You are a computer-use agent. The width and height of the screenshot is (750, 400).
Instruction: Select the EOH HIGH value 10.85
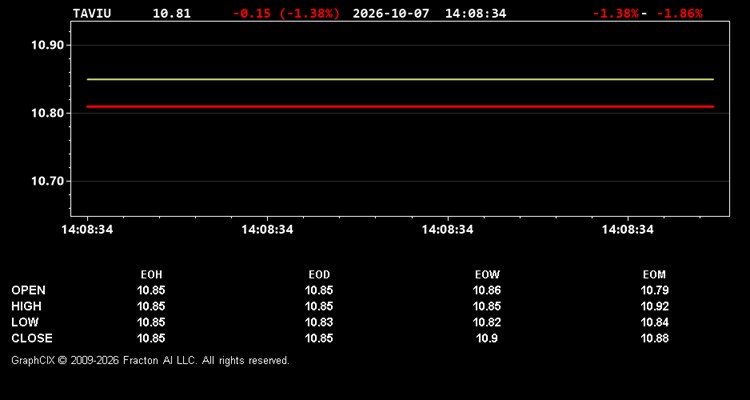(x=151, y=306)
